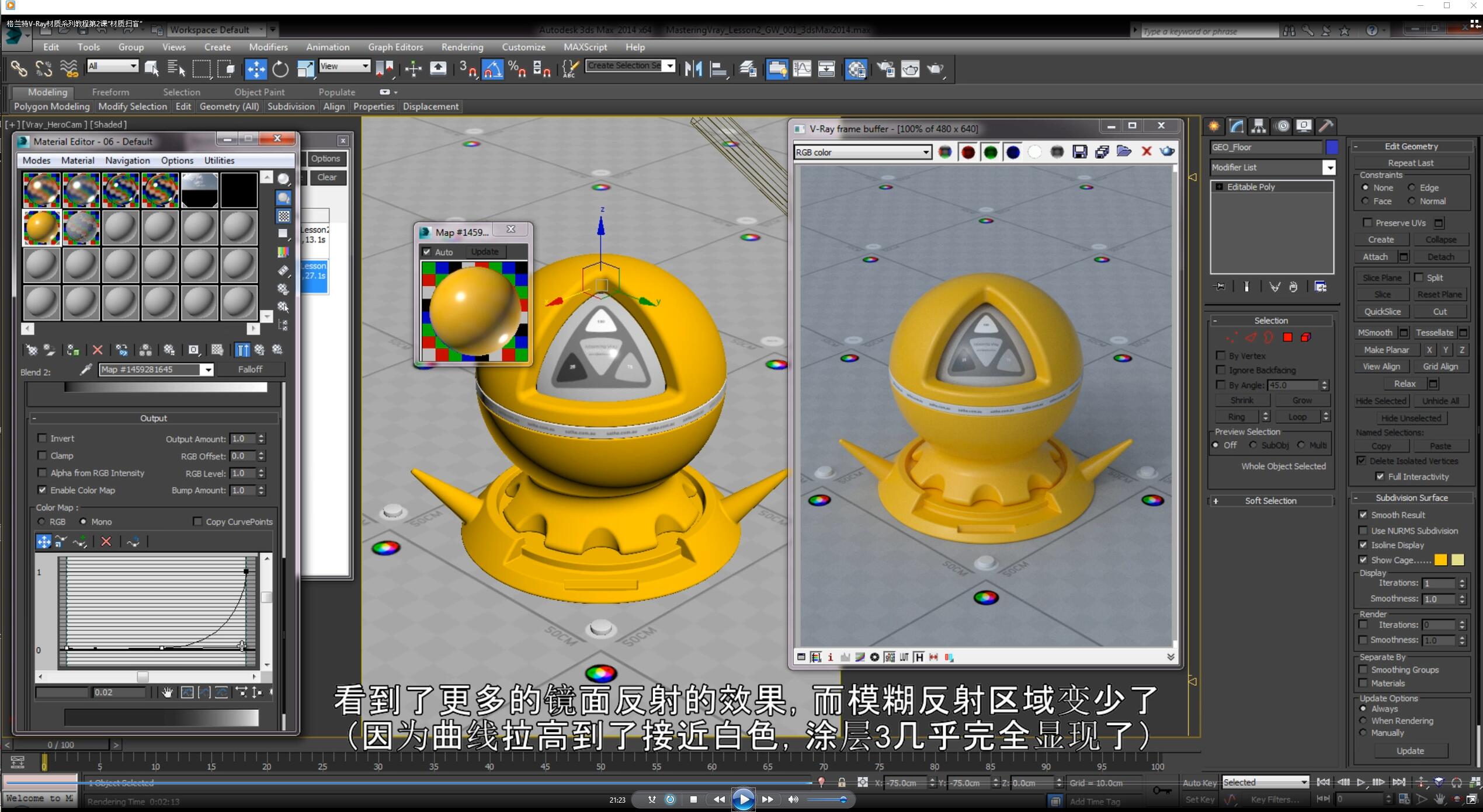The image size is (1483, 812).
Task: Toggle the angle snap icon
Action: point(492,69)
